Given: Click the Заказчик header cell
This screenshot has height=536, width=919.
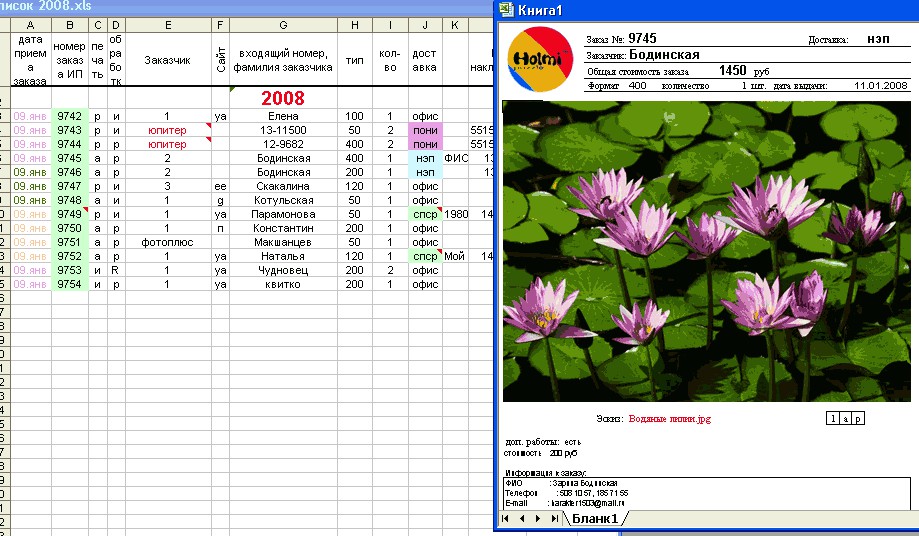Looking at the screenshot, I should 168,60.
